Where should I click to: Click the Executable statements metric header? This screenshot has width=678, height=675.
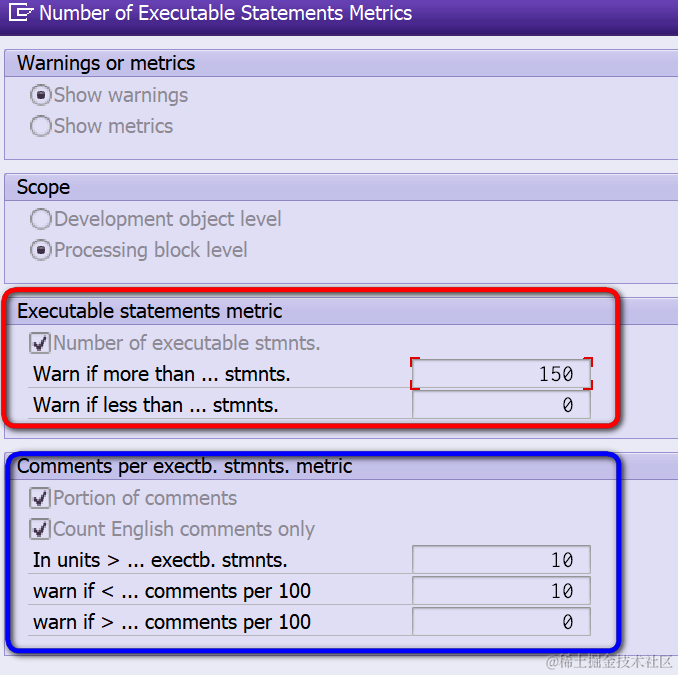(150, 311)
